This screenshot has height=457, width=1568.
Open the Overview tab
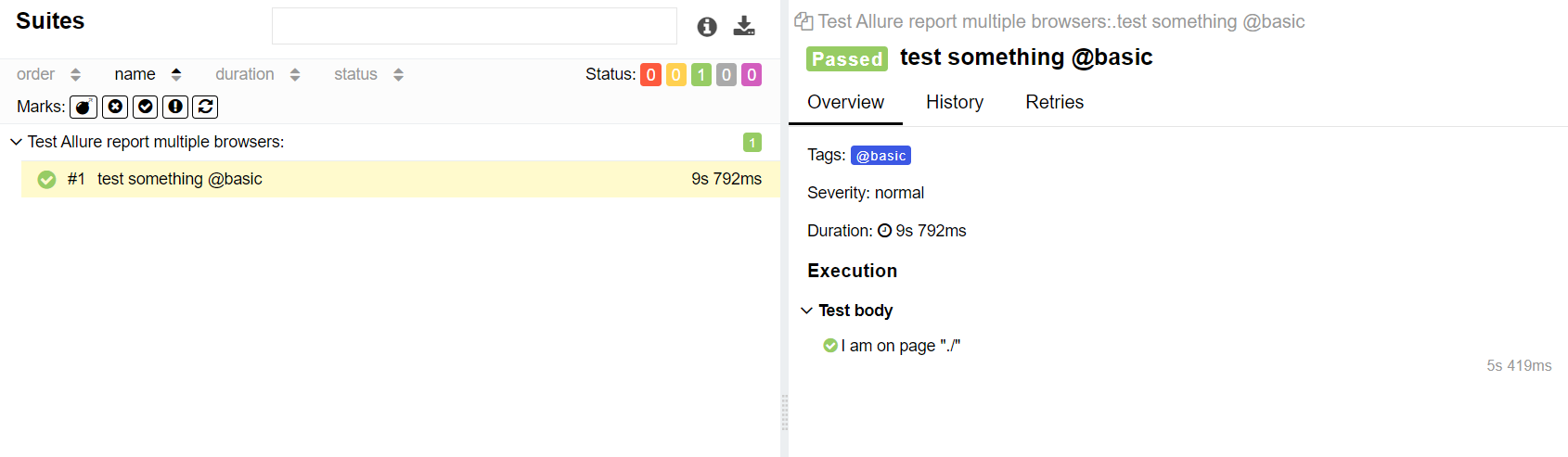(845, 102)
